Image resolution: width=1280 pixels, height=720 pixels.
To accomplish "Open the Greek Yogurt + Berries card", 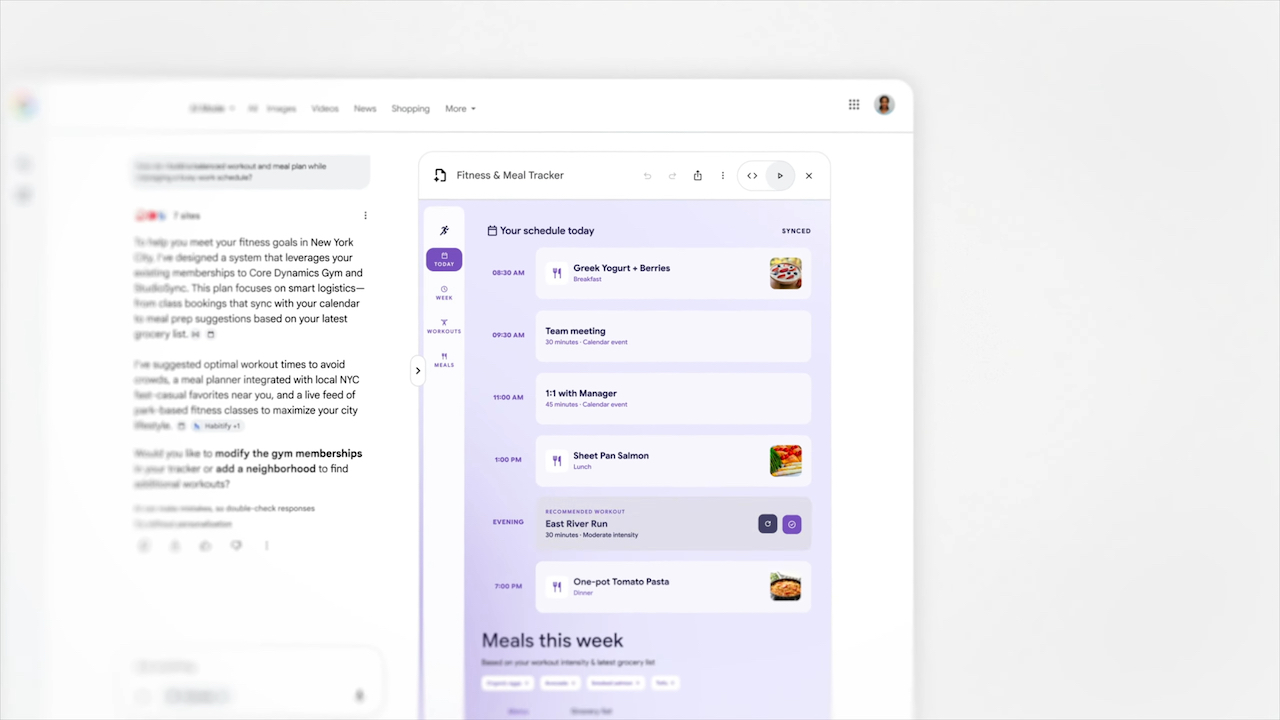I will (673, 273).
